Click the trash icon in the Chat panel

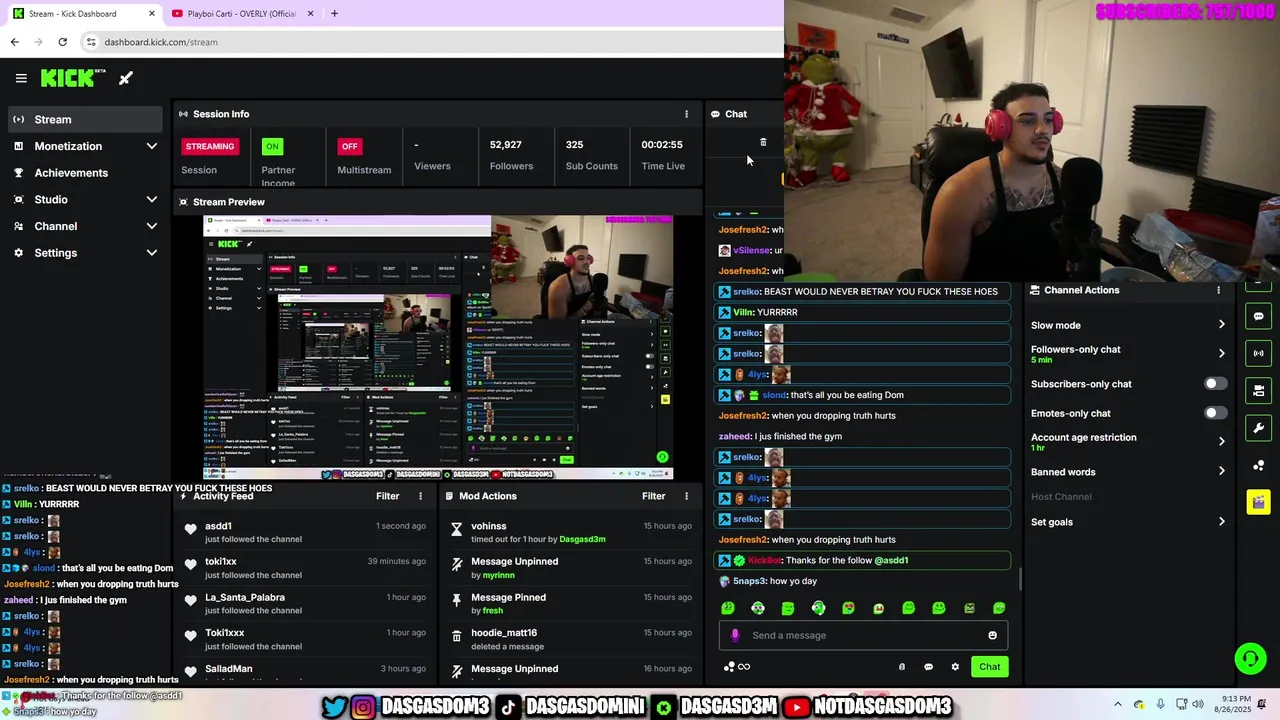(763, 143)
